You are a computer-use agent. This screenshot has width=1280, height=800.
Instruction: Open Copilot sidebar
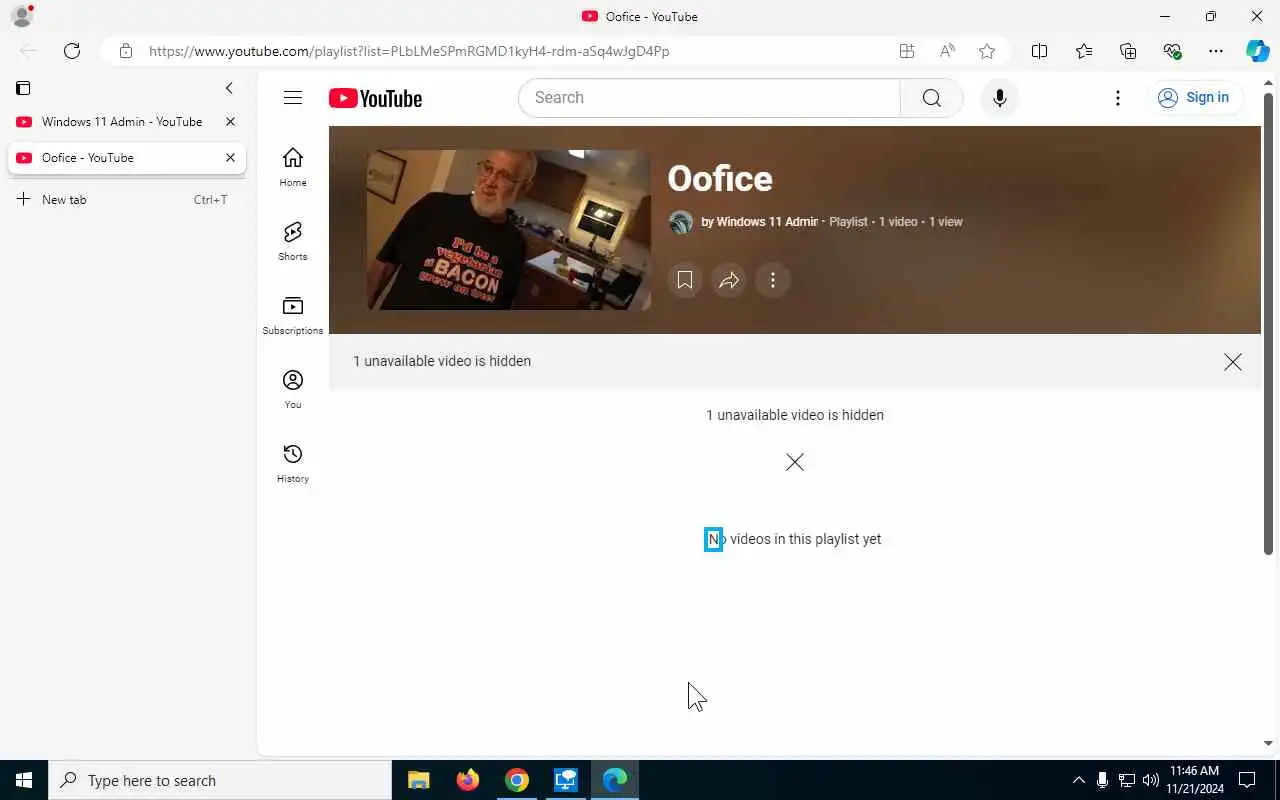(x=1258, y=51)
